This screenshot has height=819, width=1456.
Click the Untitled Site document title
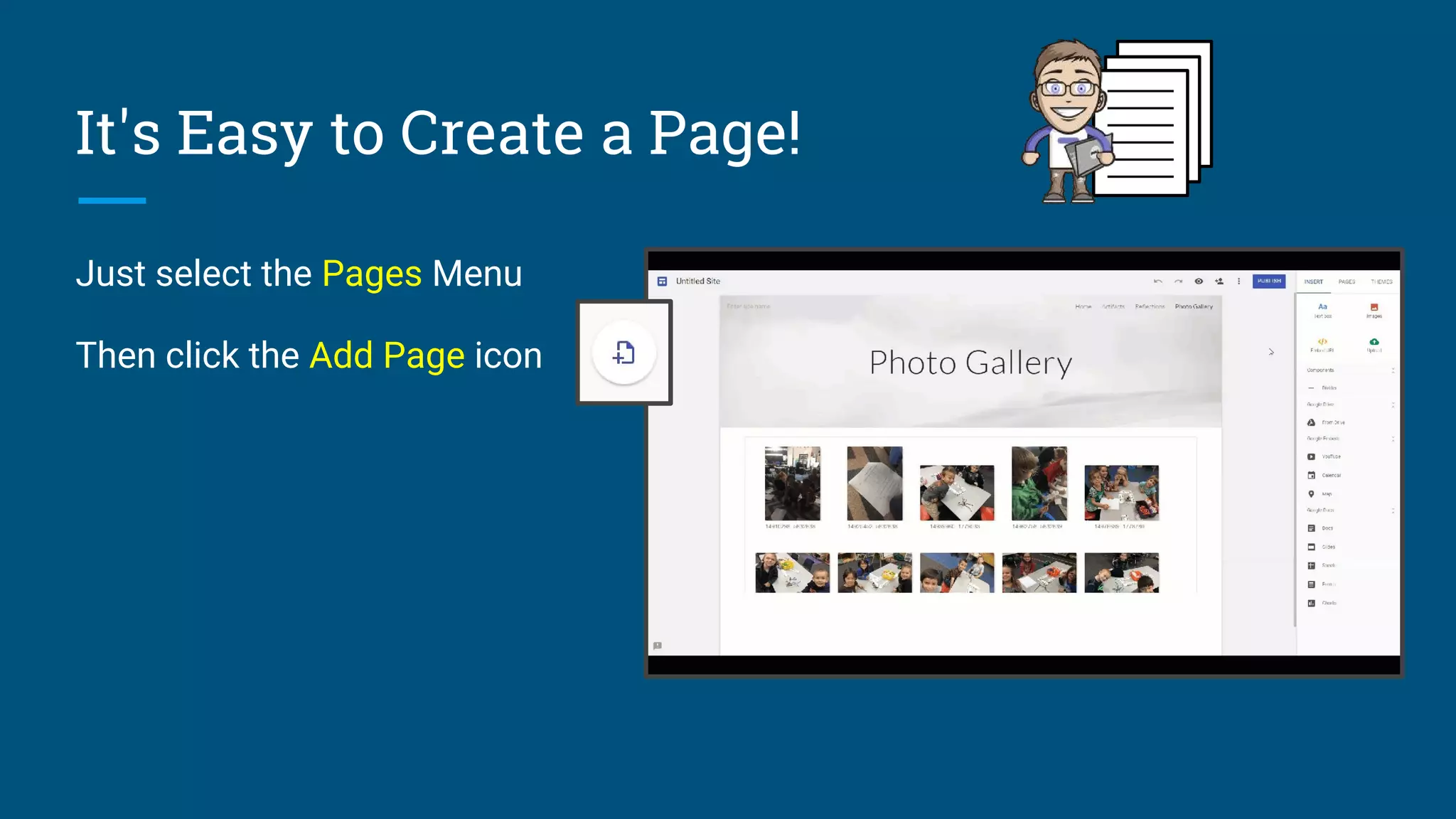(x=697, y=282)
